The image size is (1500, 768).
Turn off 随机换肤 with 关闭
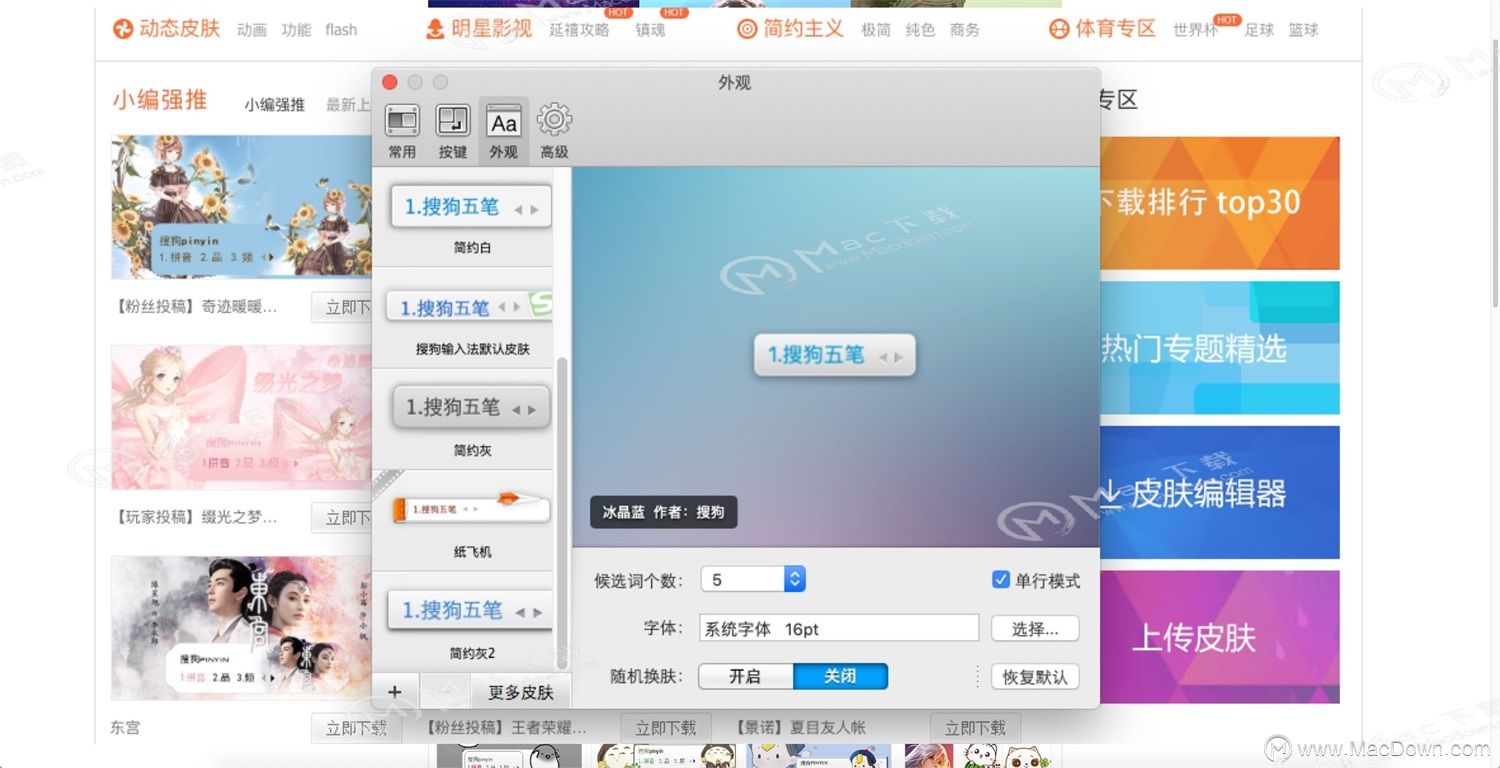pyautogui.click(x=840, y=677)
